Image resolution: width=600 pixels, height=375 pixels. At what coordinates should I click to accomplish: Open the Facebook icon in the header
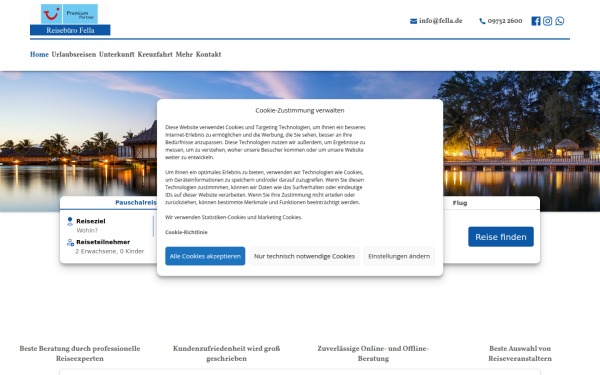tap(536, 21)
